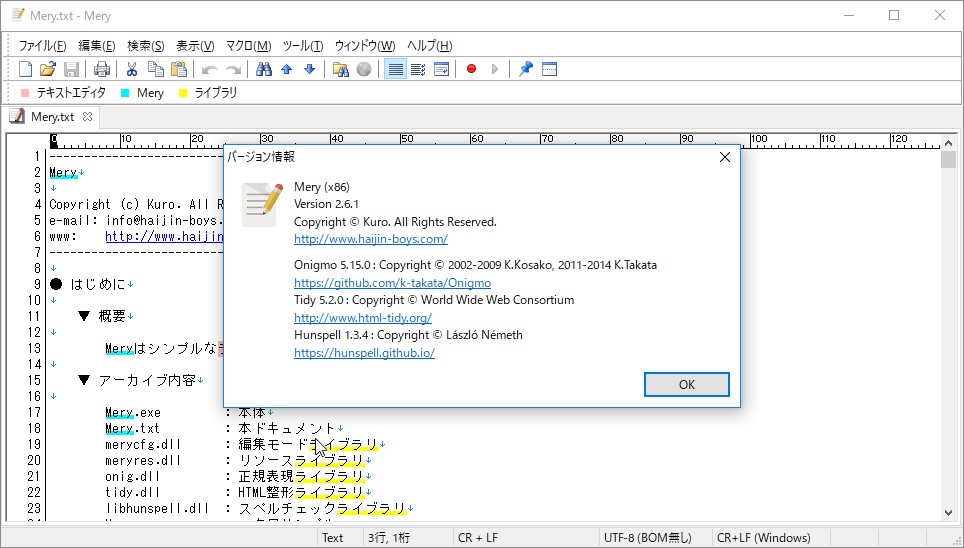The height and width of the screenshot is (548, 964).
Task: Select the Mery.txt document tab
Action: tap(52, 117)
